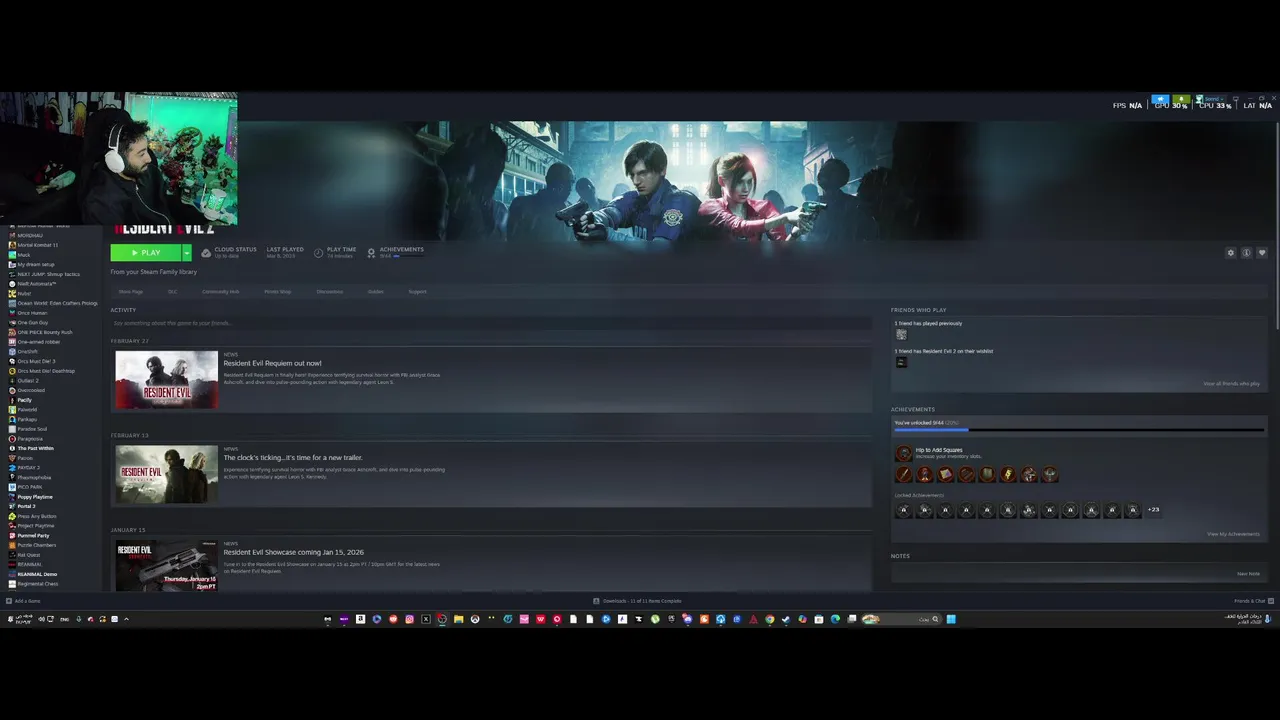Toggle the favorite heart icon
This screenshot has height=720, width=1280.
click(1262, 253)
